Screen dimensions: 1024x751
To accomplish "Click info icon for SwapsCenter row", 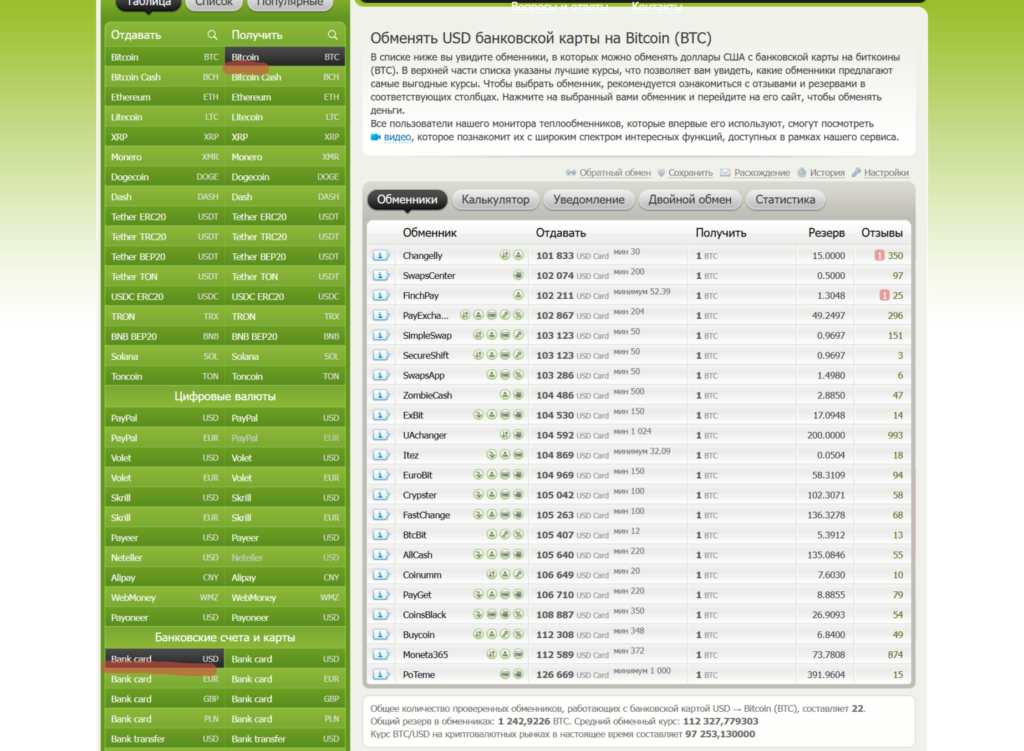I will pos(381,276).
